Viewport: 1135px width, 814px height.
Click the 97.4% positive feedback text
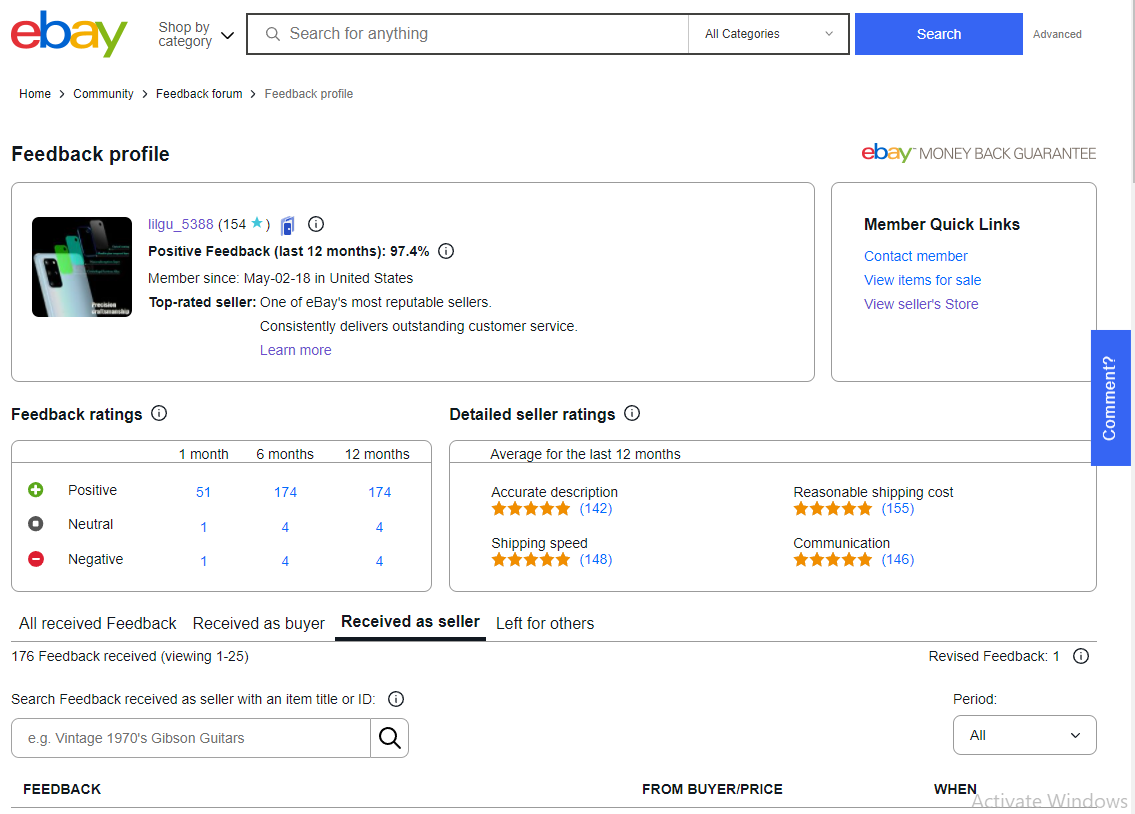[x=410, y=251]
